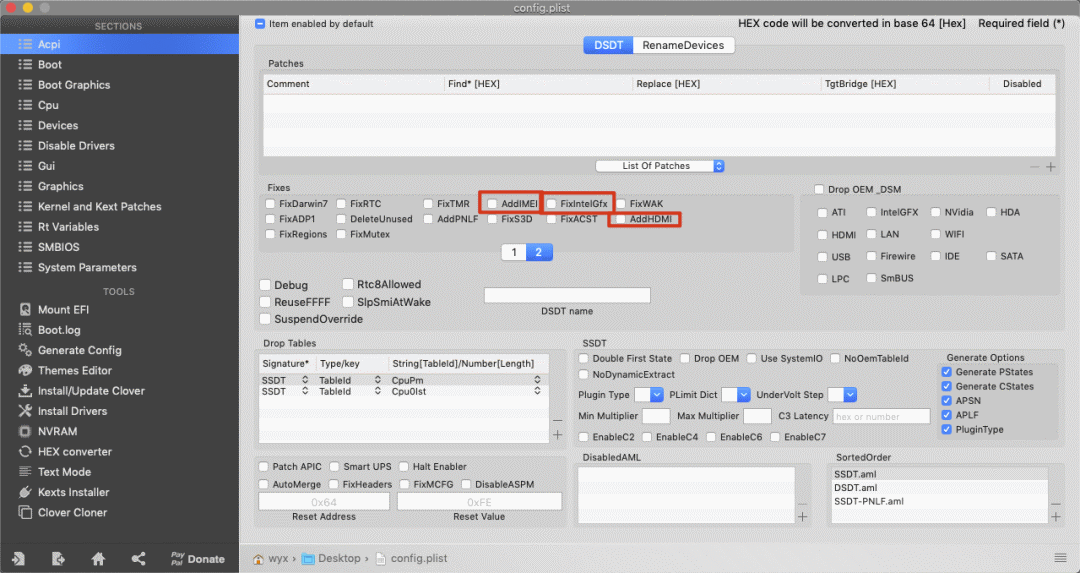Open the Generate Config tool
Image resolution: width=1080 pixels, height=573 pixels.
[x=79, y=350]
